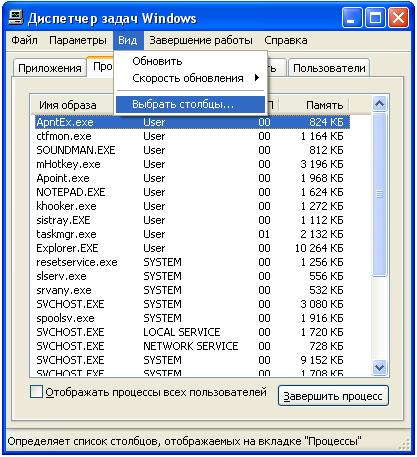Screen dimensions: 417x457
Task: Switch to the Пользователи tab
Action: pyautogui.click(x=329, y=68)
